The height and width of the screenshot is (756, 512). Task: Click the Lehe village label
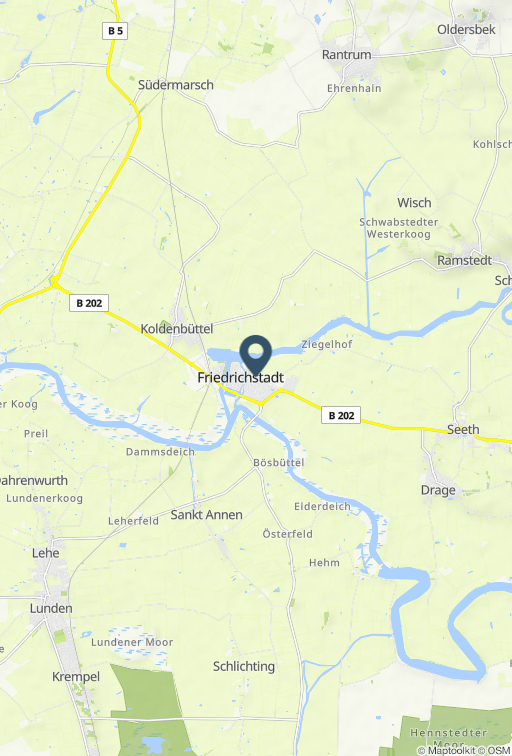(45, 553)
